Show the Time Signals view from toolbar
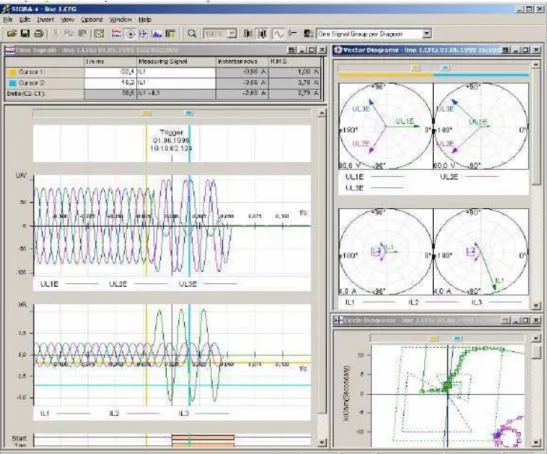Image resolution: width=547 pixels, height=454 pixels. coord(117,34)
